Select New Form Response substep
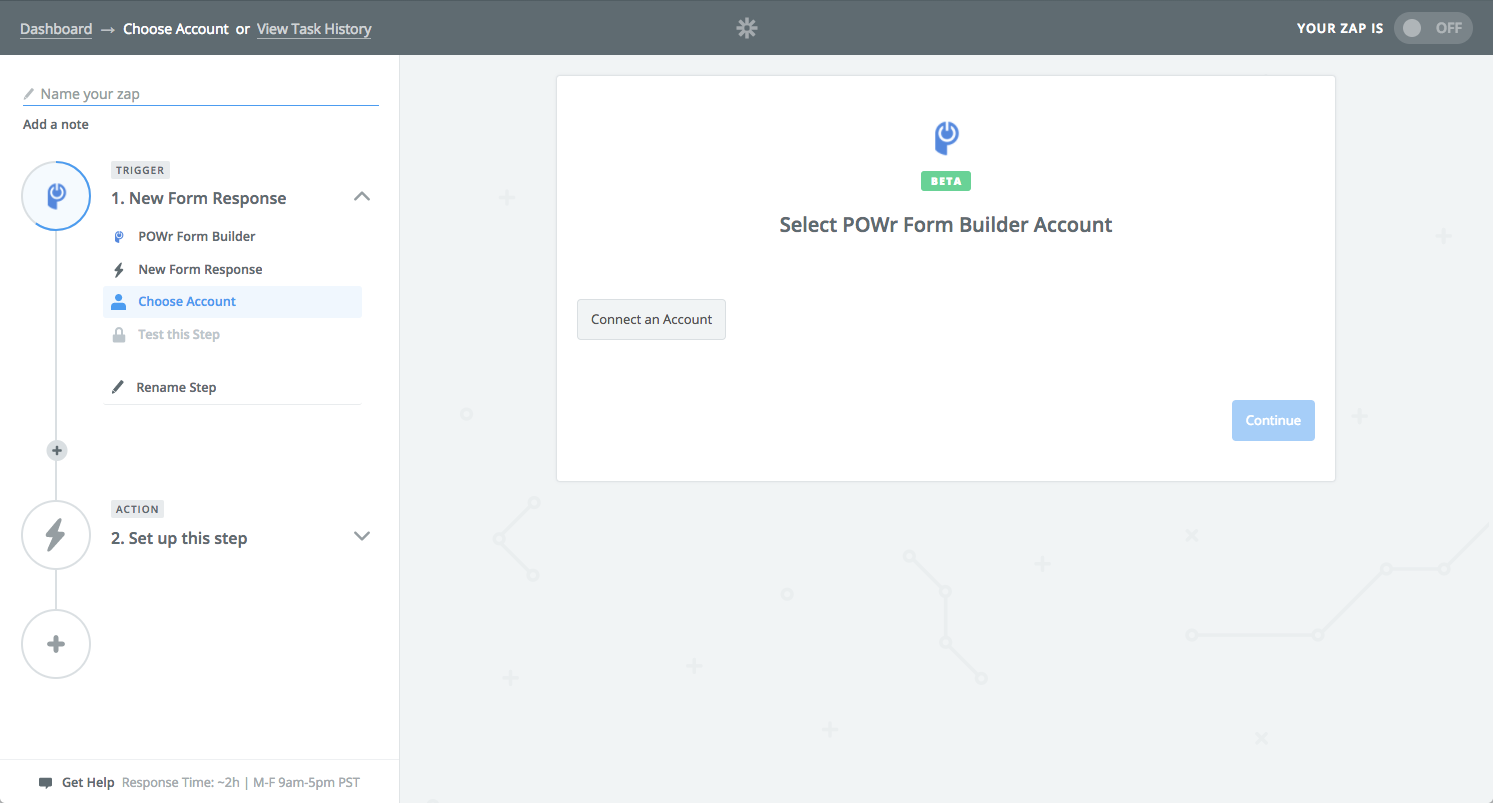This screenshot has width=1493, height=803. 232,270
